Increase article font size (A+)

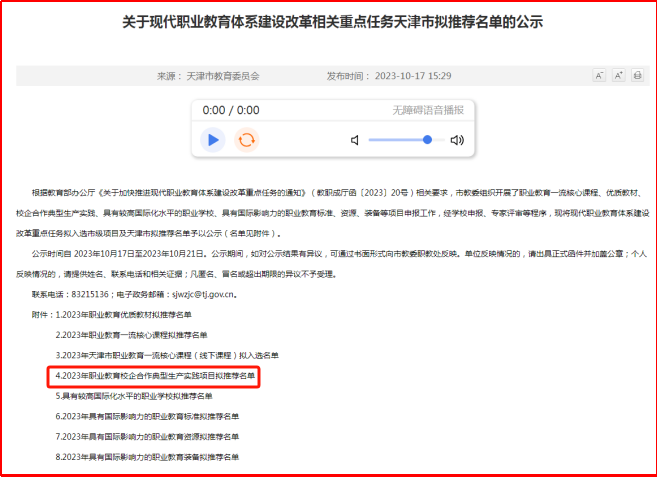(617, 76)
